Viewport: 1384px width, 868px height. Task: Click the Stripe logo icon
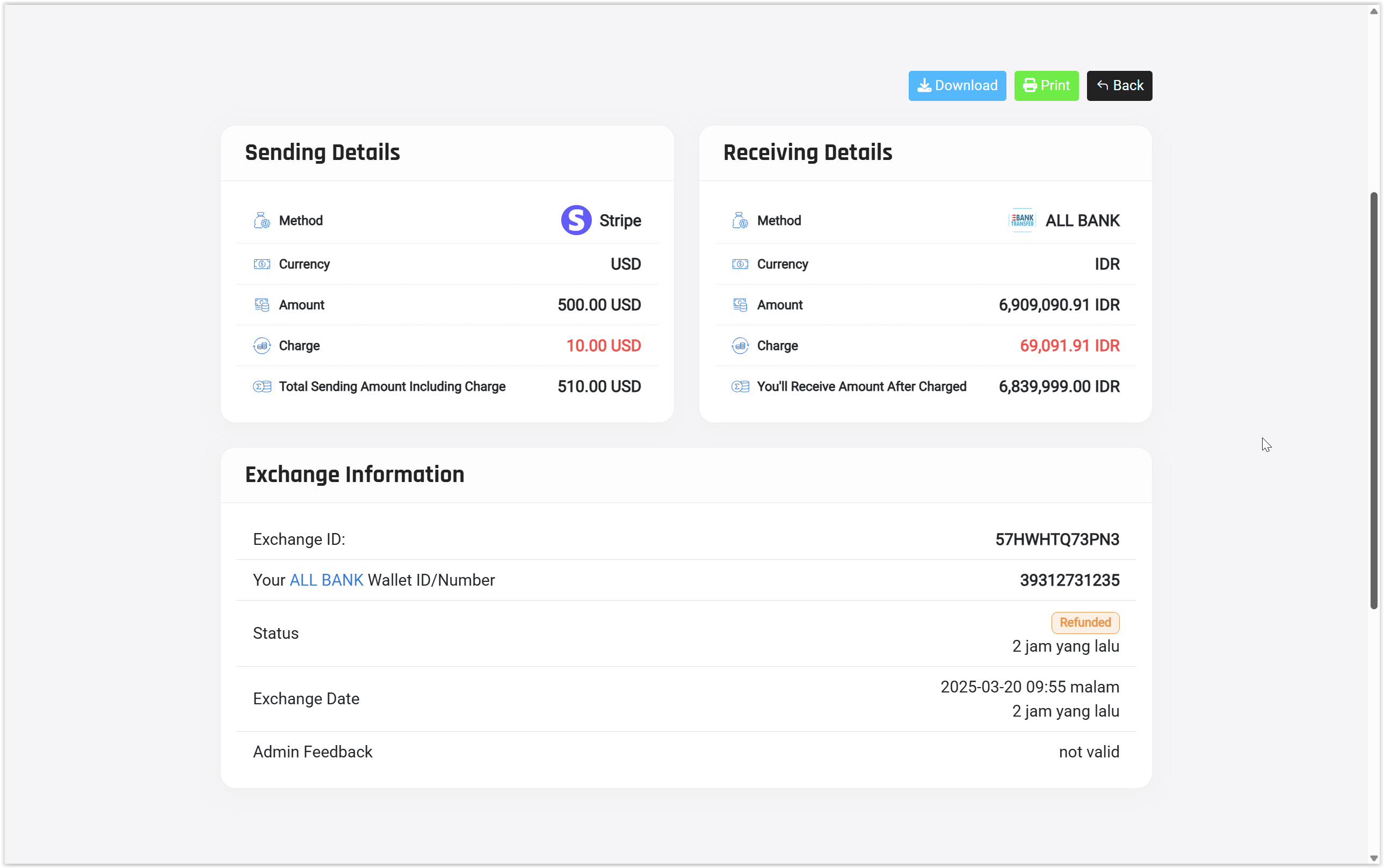tap(576, 221)
